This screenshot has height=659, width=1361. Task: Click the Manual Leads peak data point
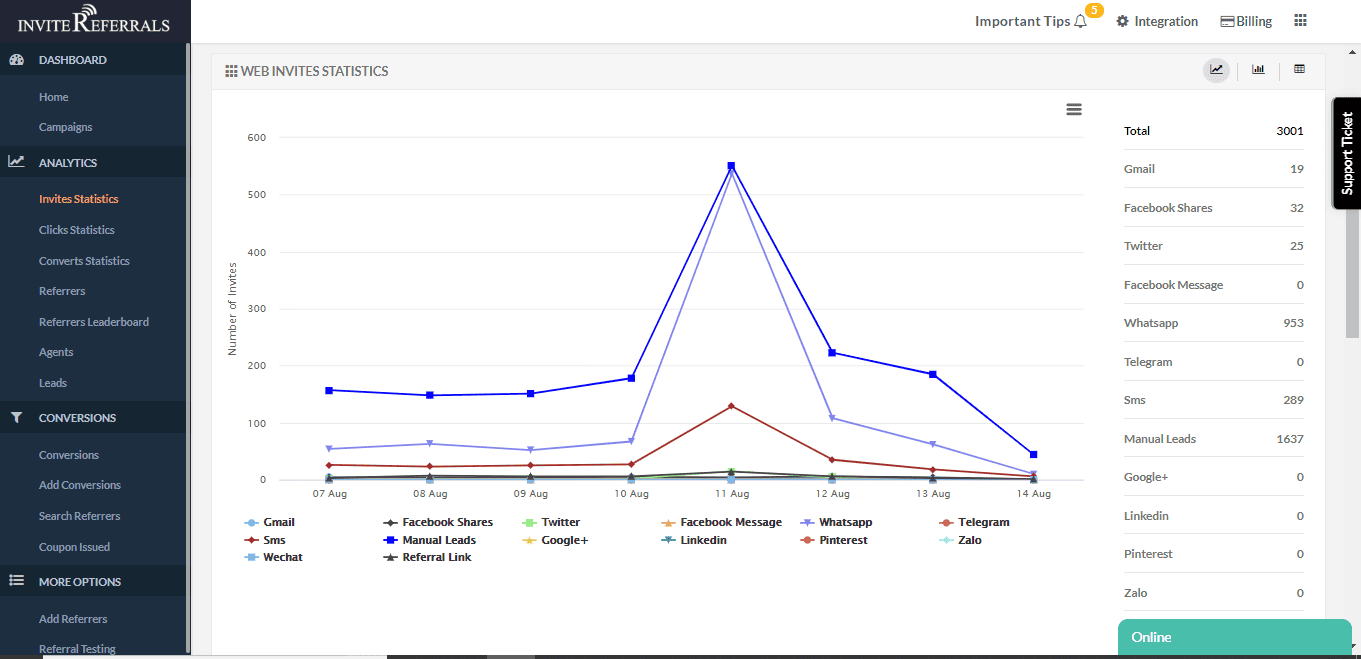pos(731,166)
